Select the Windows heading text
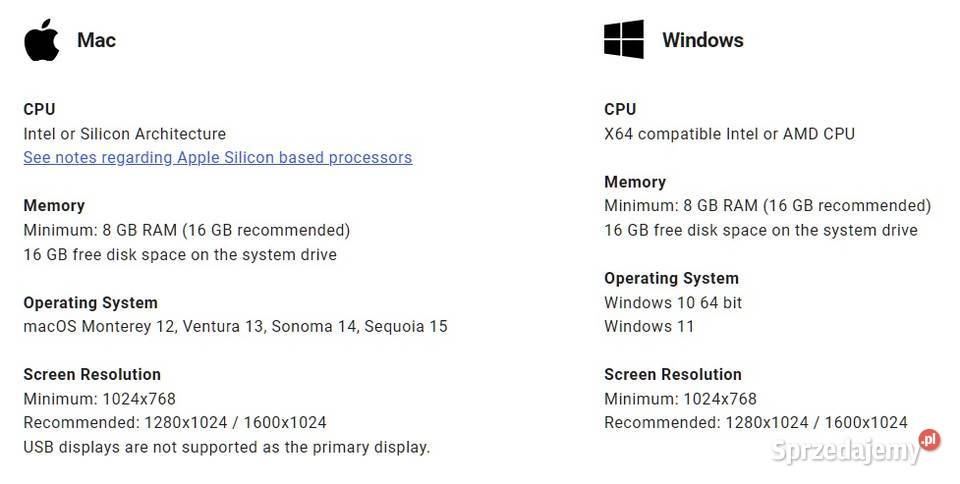 pyautogui.click(x=703, y=40)
